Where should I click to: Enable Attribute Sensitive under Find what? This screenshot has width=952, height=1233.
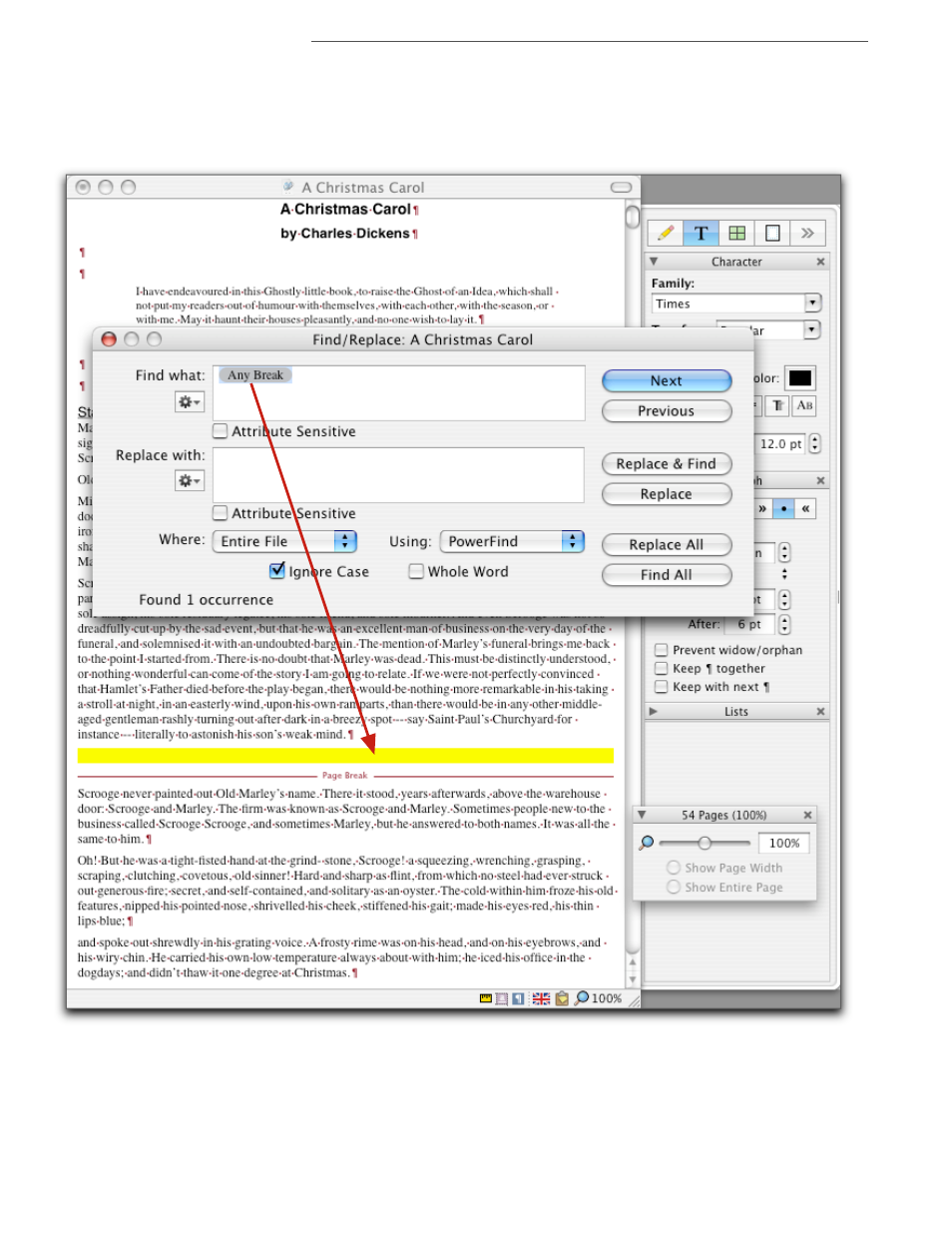221,431
